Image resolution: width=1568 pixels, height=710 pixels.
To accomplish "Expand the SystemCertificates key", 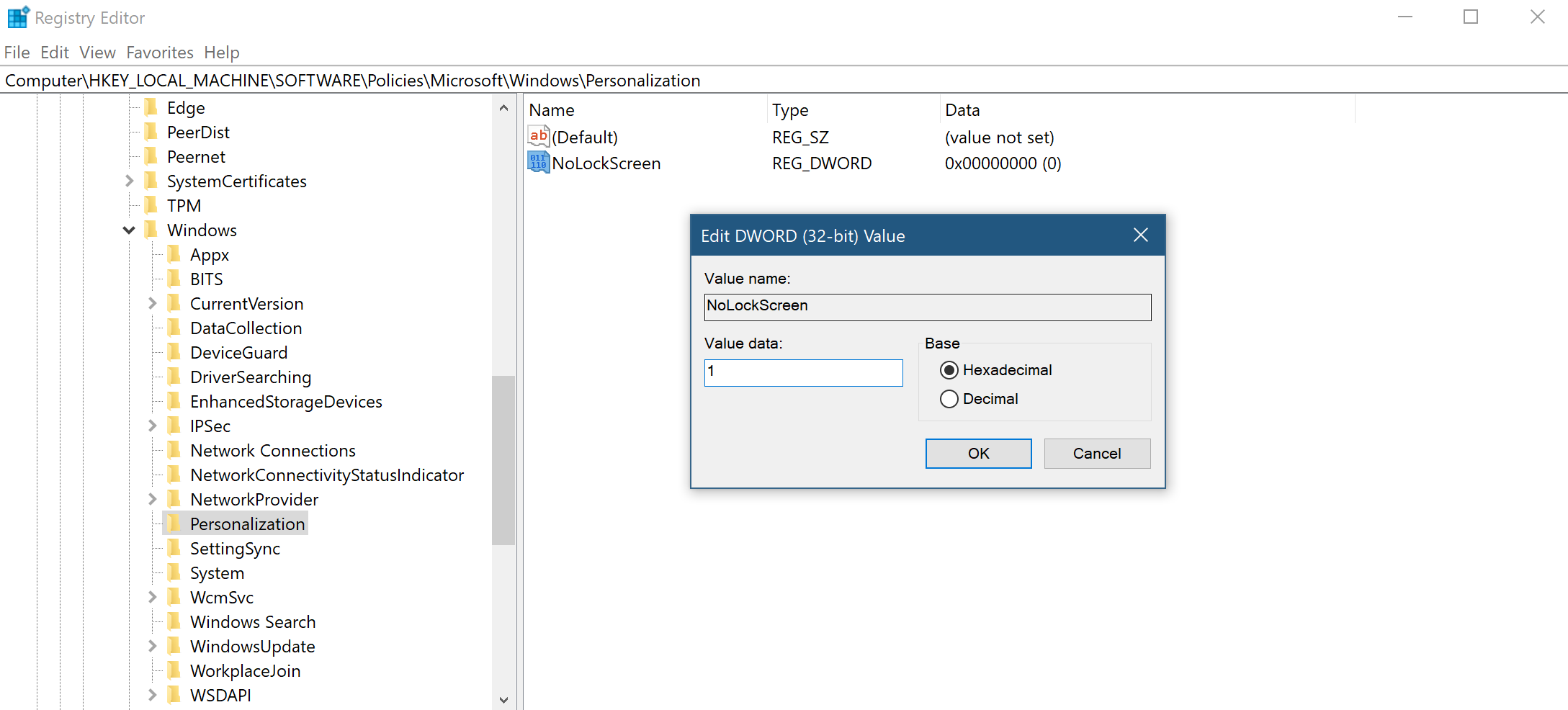I will coord(129,181).
